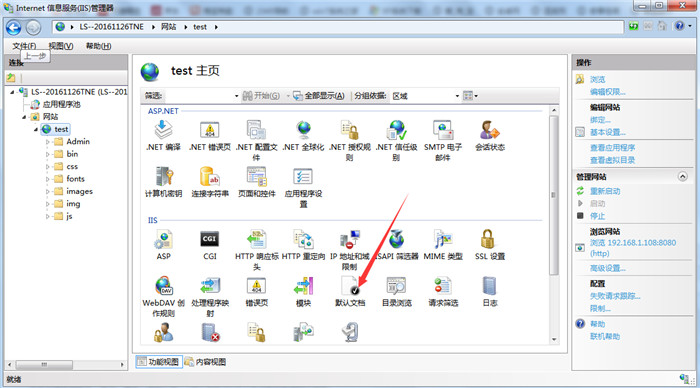Viewport: 700px width, 388px height.
Task: Click the 基本设置... link
Action: (x=608, y=132)
